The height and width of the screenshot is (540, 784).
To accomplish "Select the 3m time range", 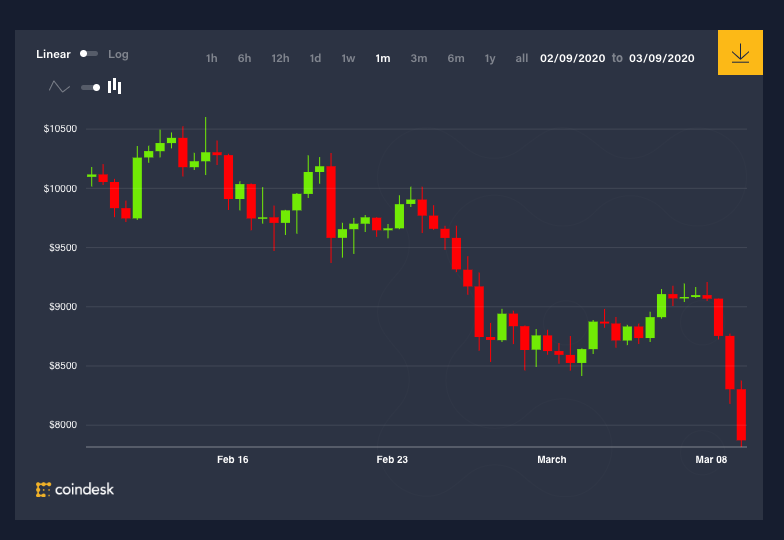I will pos(418,58).
